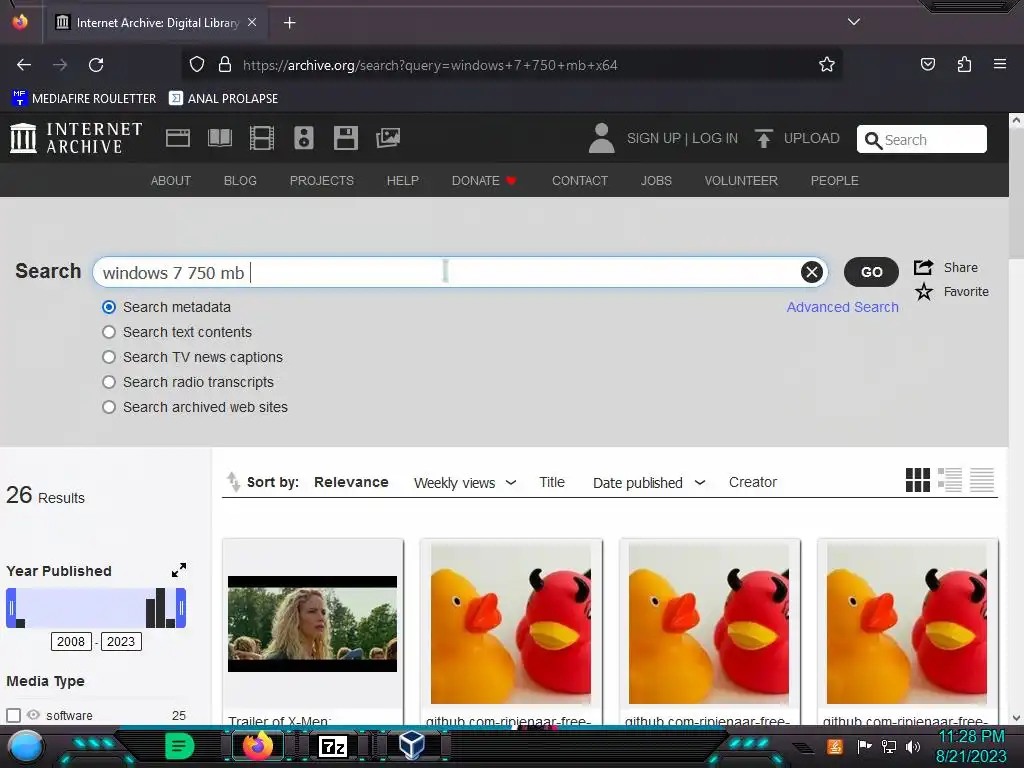Select Search archived web sites option
This screenshot has height=768, width=1024.
click(x=109, y=407)
